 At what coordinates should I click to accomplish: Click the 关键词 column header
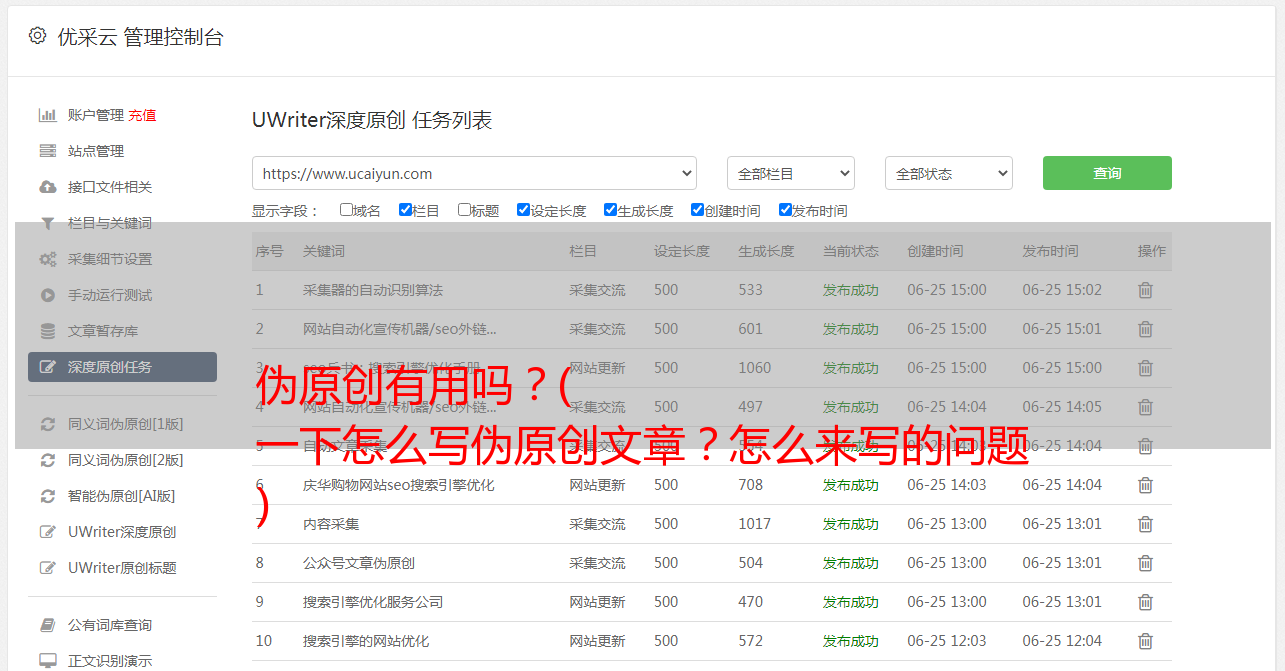coord(324,251)
